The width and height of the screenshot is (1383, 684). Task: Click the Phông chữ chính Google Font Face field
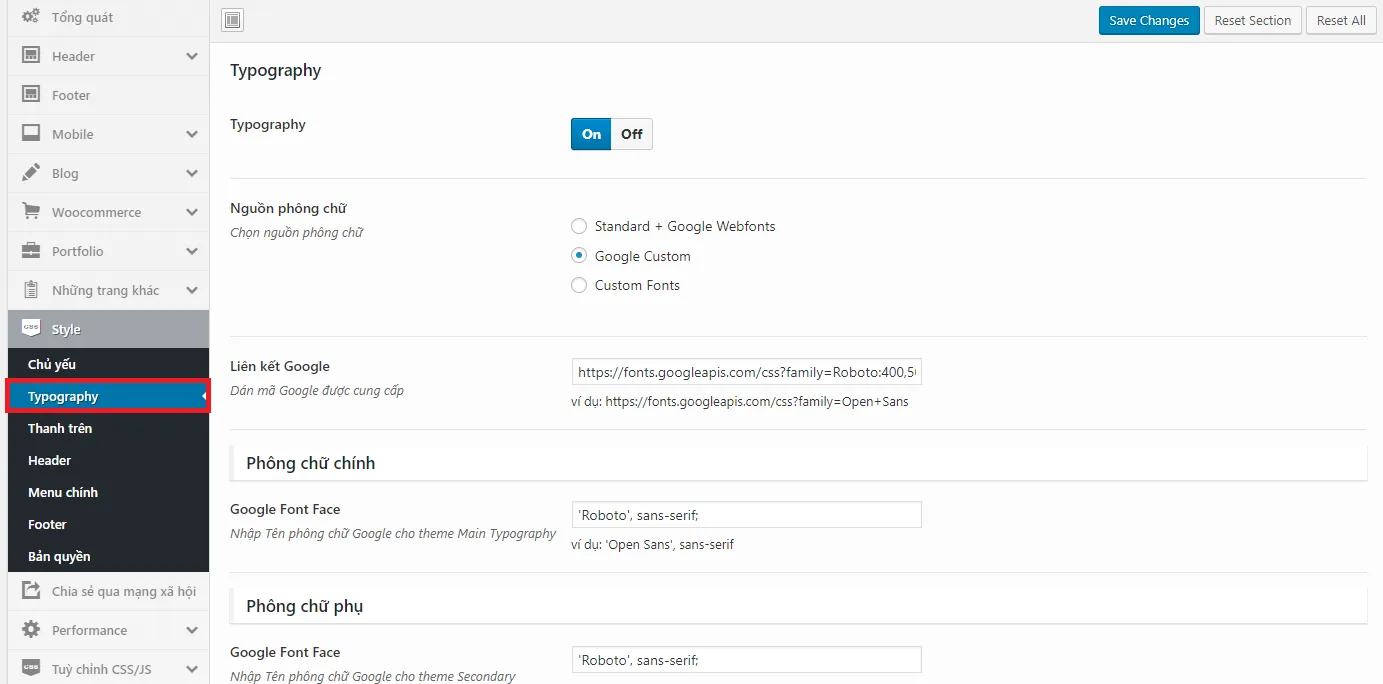tap(746, 515)
